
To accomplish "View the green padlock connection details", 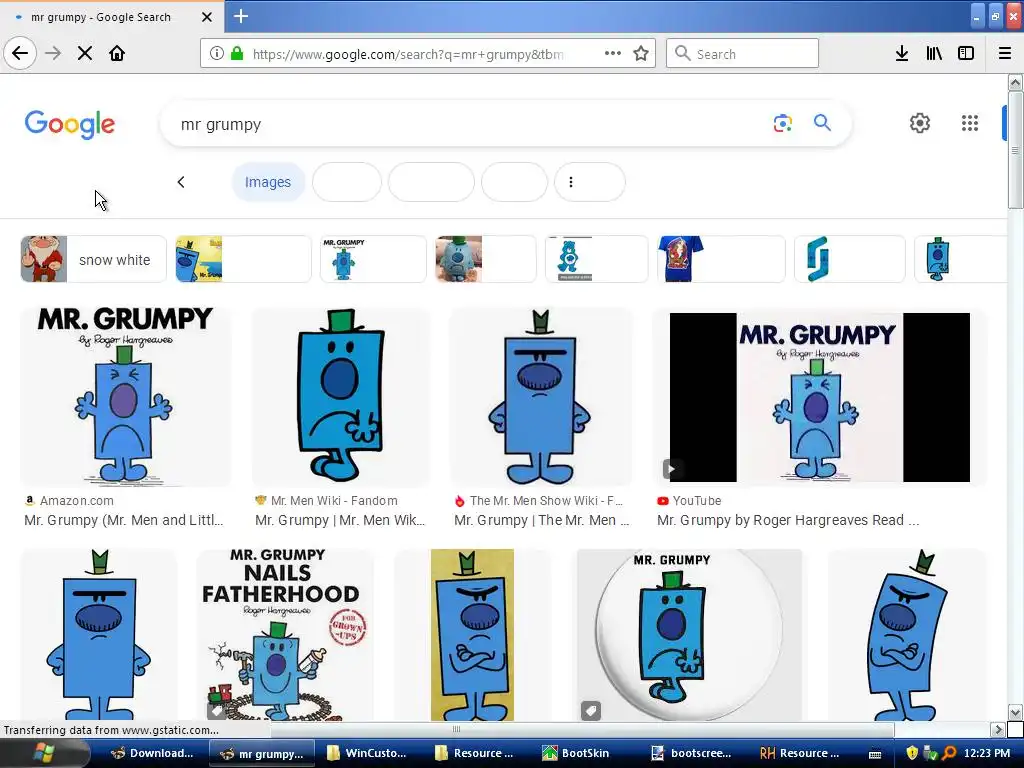I will 237,54.
